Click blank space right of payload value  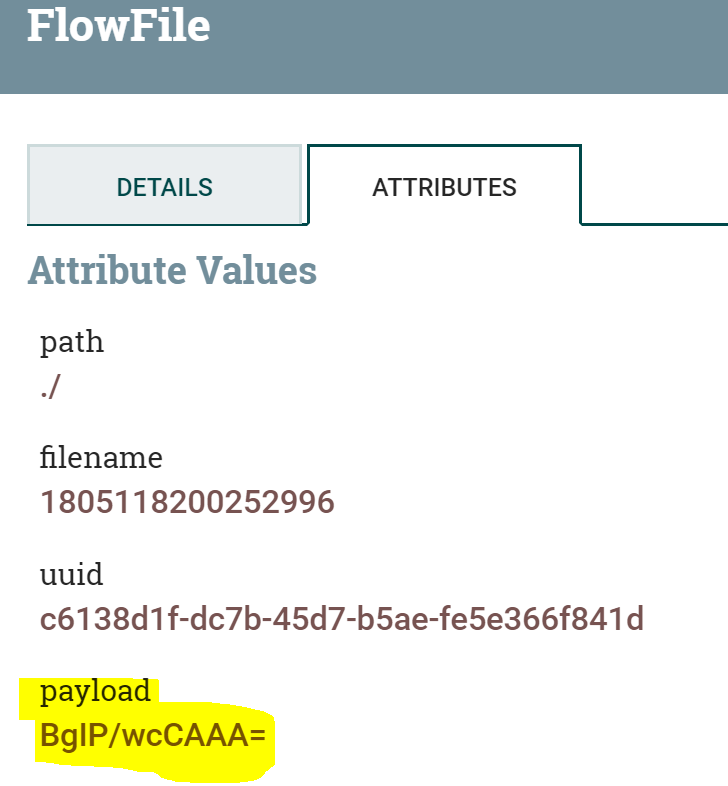click(x=500, y=736)
